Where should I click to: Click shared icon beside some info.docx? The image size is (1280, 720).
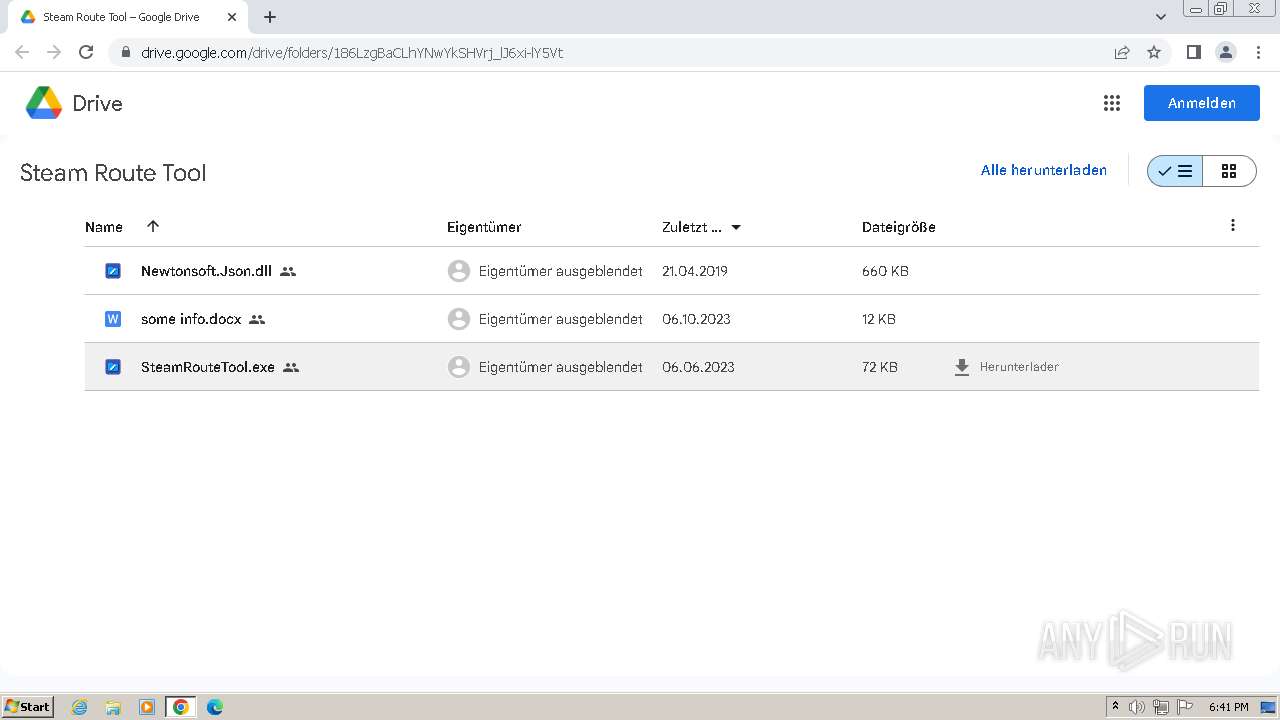(257, 319)
